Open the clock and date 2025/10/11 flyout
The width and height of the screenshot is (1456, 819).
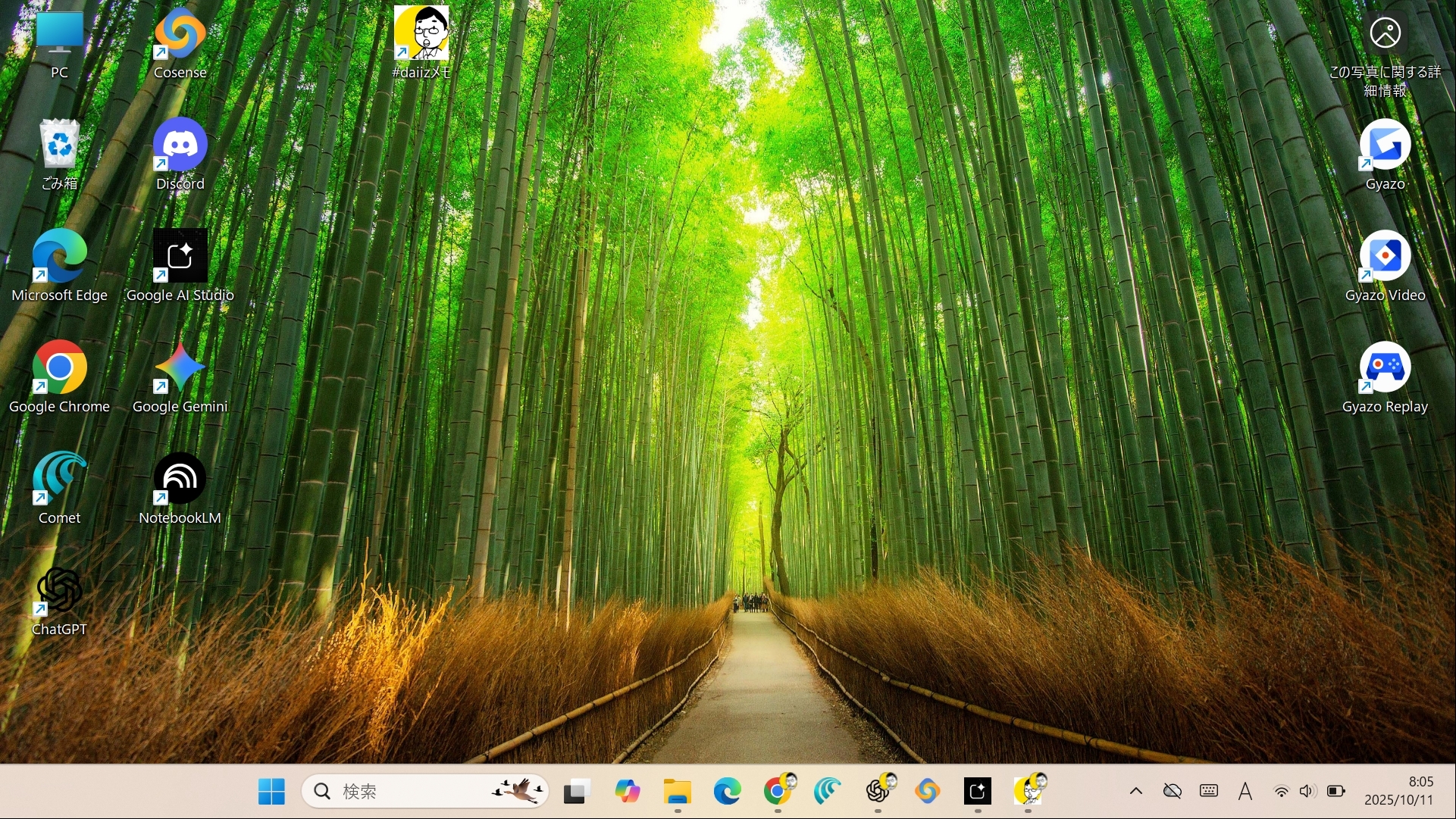coord(1398,791)
